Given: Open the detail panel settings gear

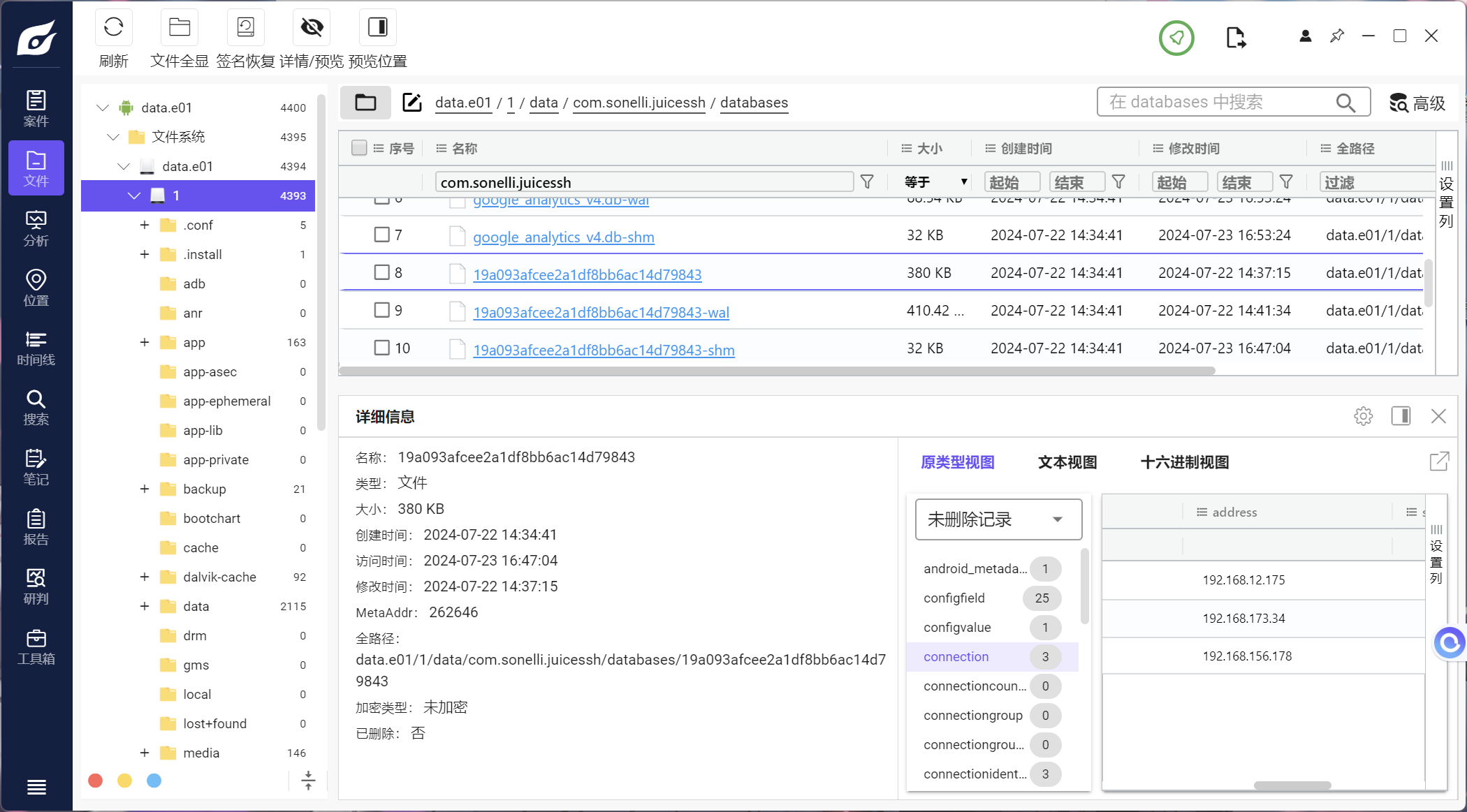Looking at the screenshot, I should [x=1363, y=416].
